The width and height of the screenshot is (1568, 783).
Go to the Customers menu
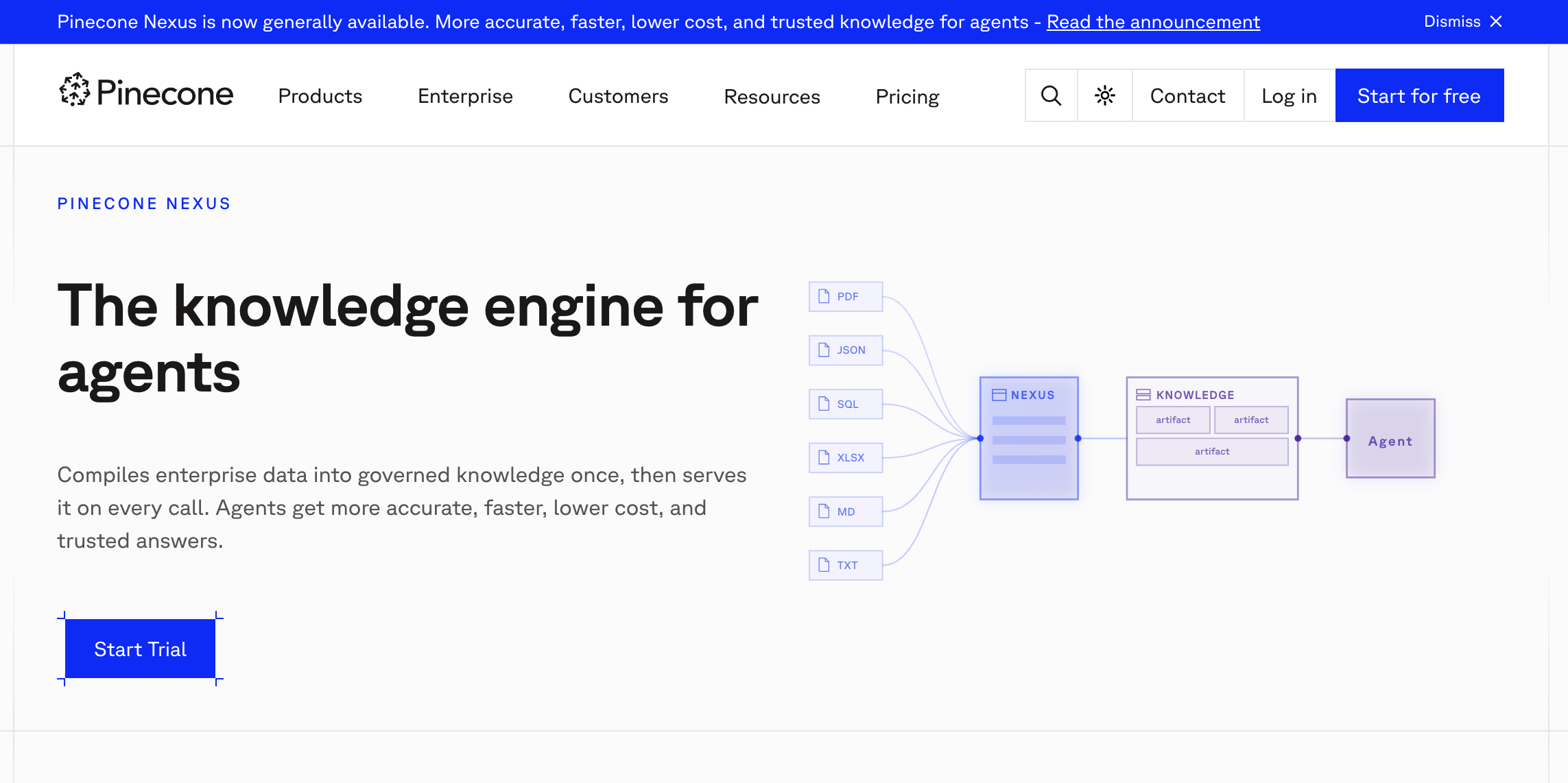[x=618, y=96]
